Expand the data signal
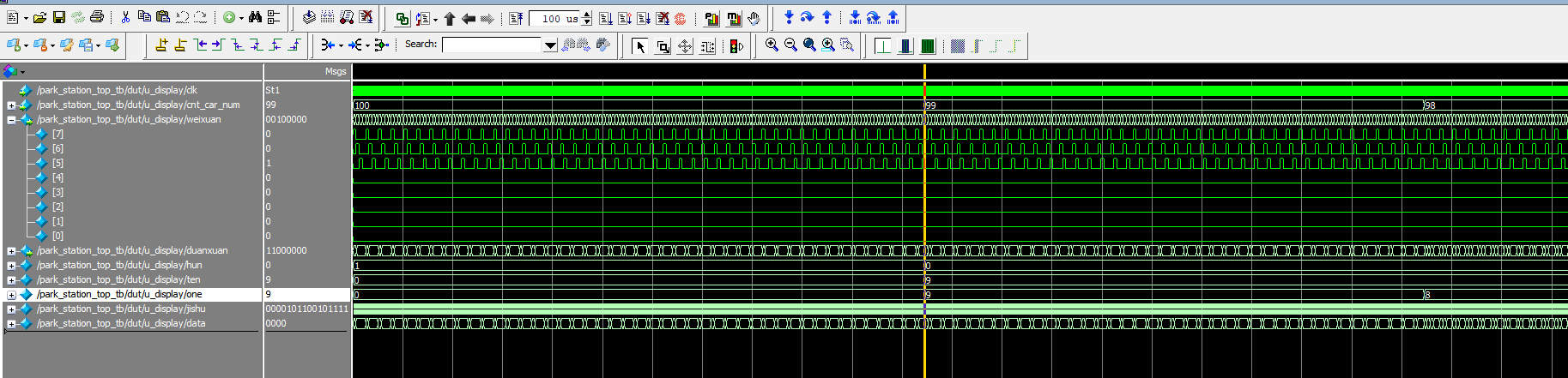The width and height of the screenshot is (1568, 378). pyautogui.click(x=11, y=324)
